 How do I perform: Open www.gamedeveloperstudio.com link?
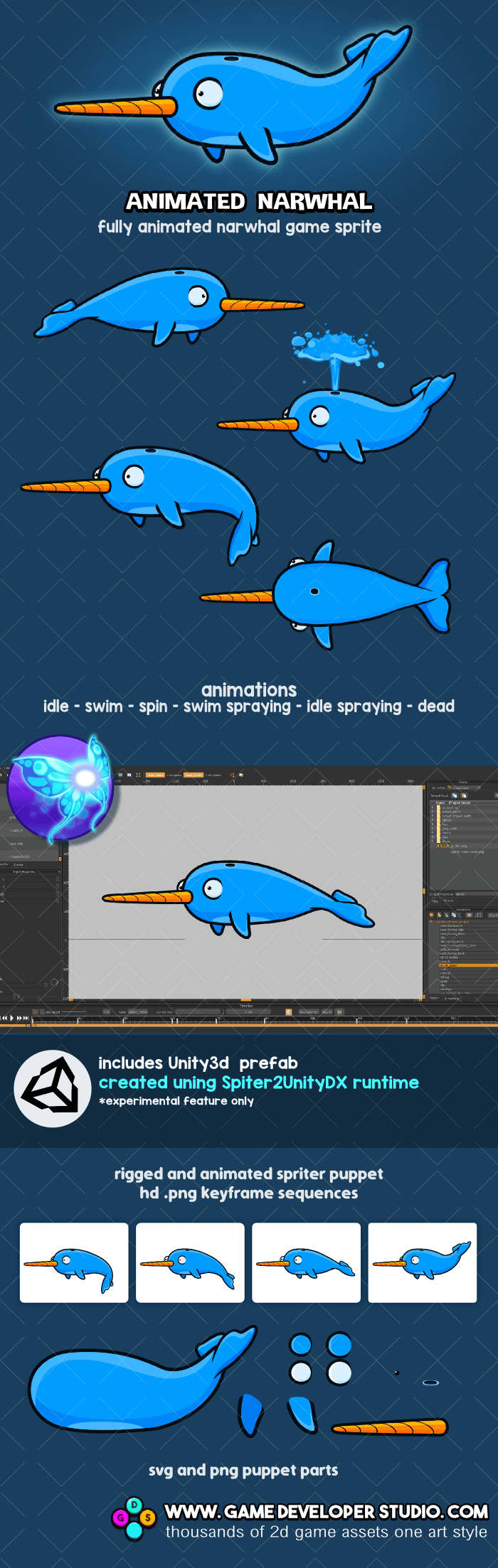coord(327,1510)
